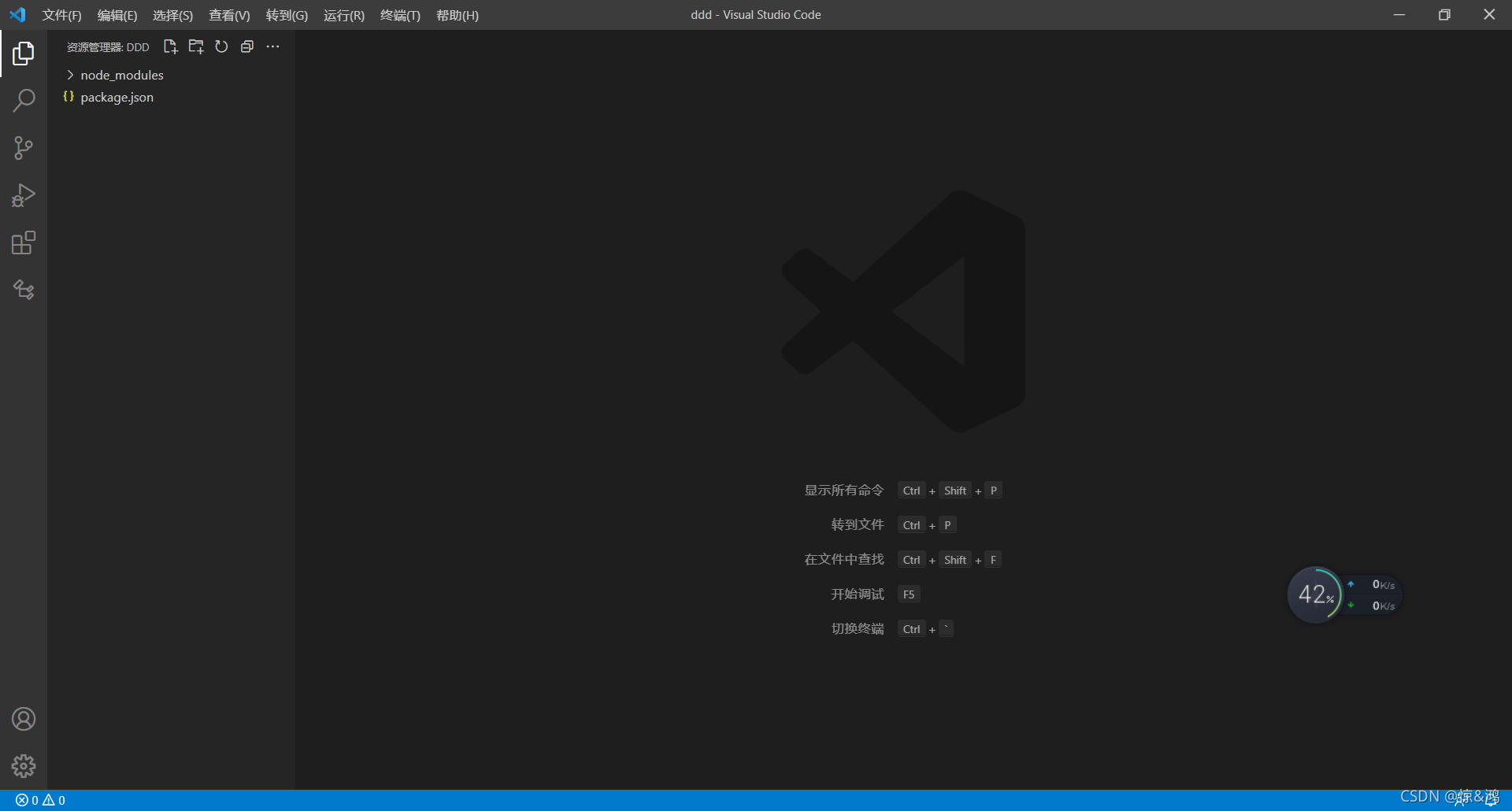
Task: Open the 文件(F) menu
Action: click(61, 15)
